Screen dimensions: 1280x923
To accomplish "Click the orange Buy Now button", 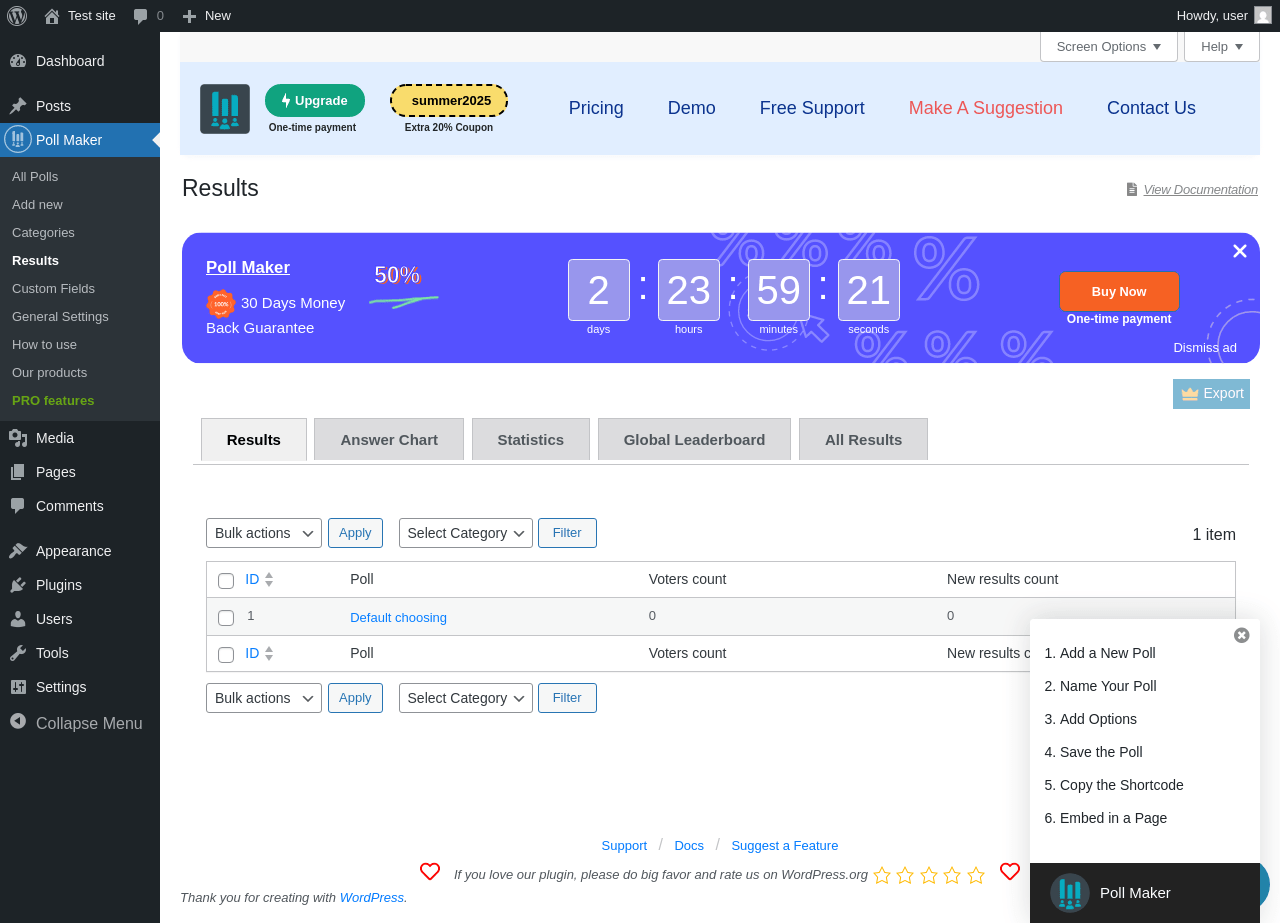I will tap(1119, 291).
